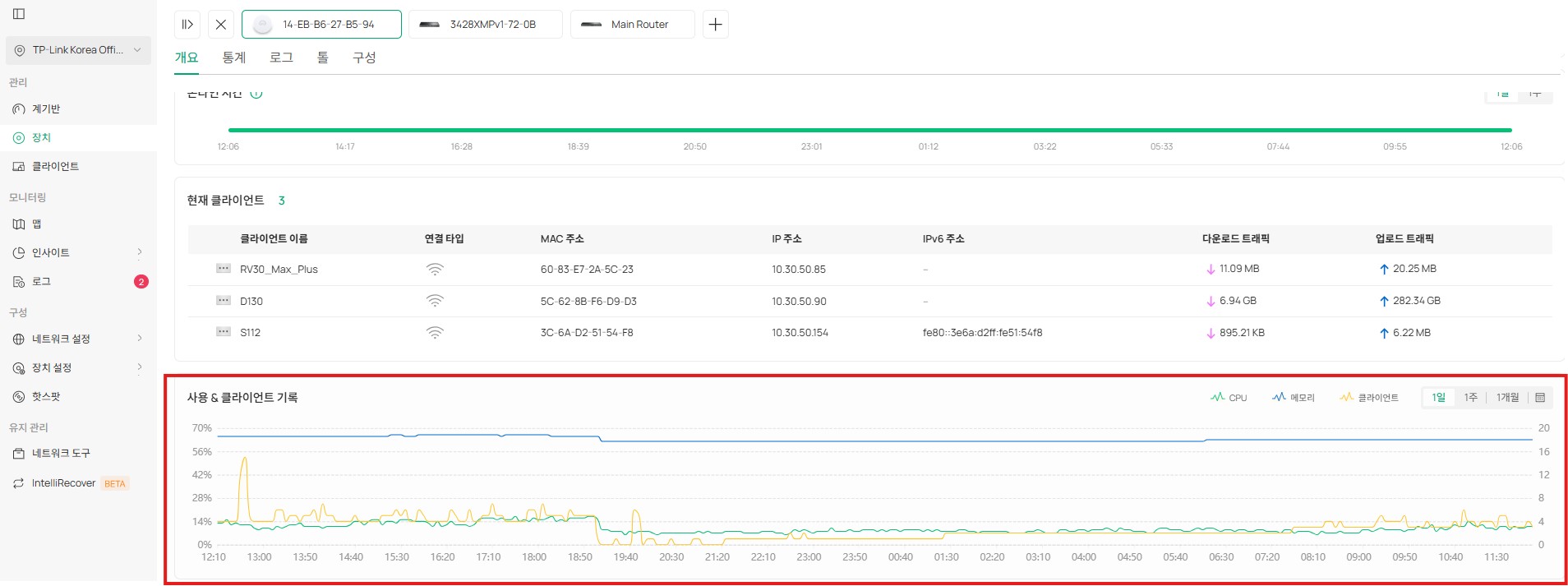Screen dimensions: 1568x586
Task: Expand the 네트워크 설정 menu
Action: [x=78, y=339]
